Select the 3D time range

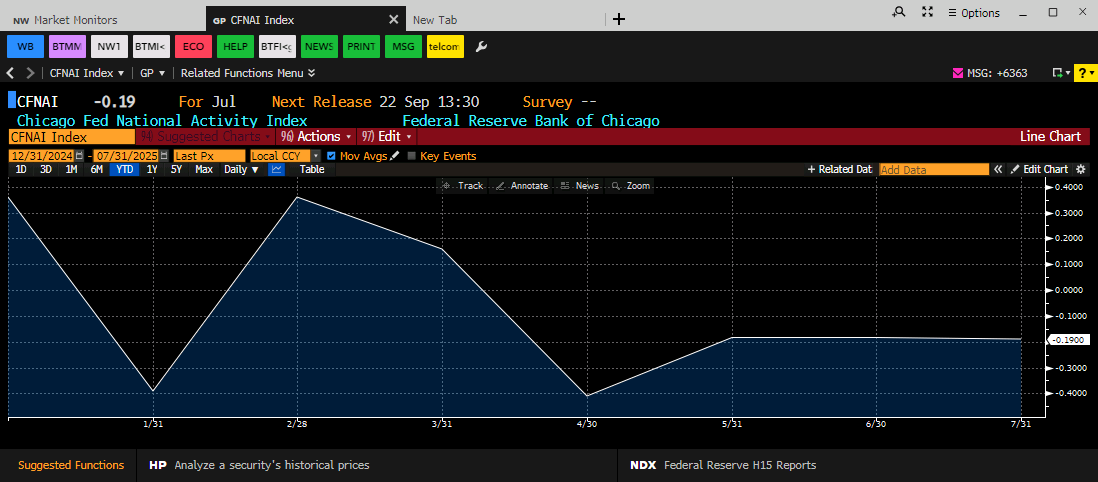46,169
